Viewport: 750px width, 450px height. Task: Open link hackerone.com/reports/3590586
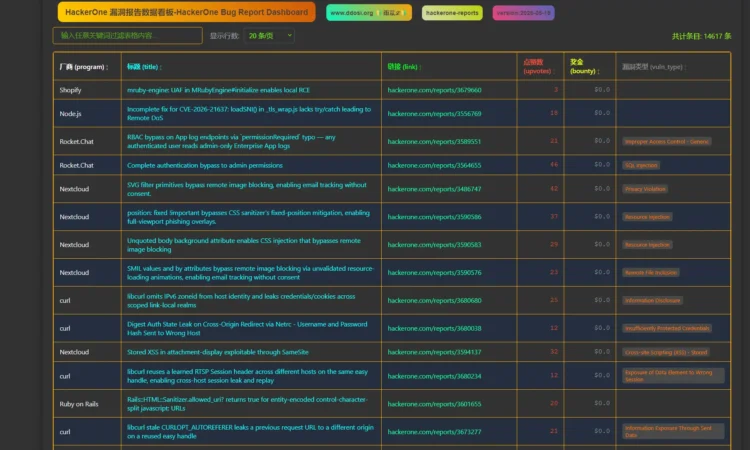(x=434, y=217)
